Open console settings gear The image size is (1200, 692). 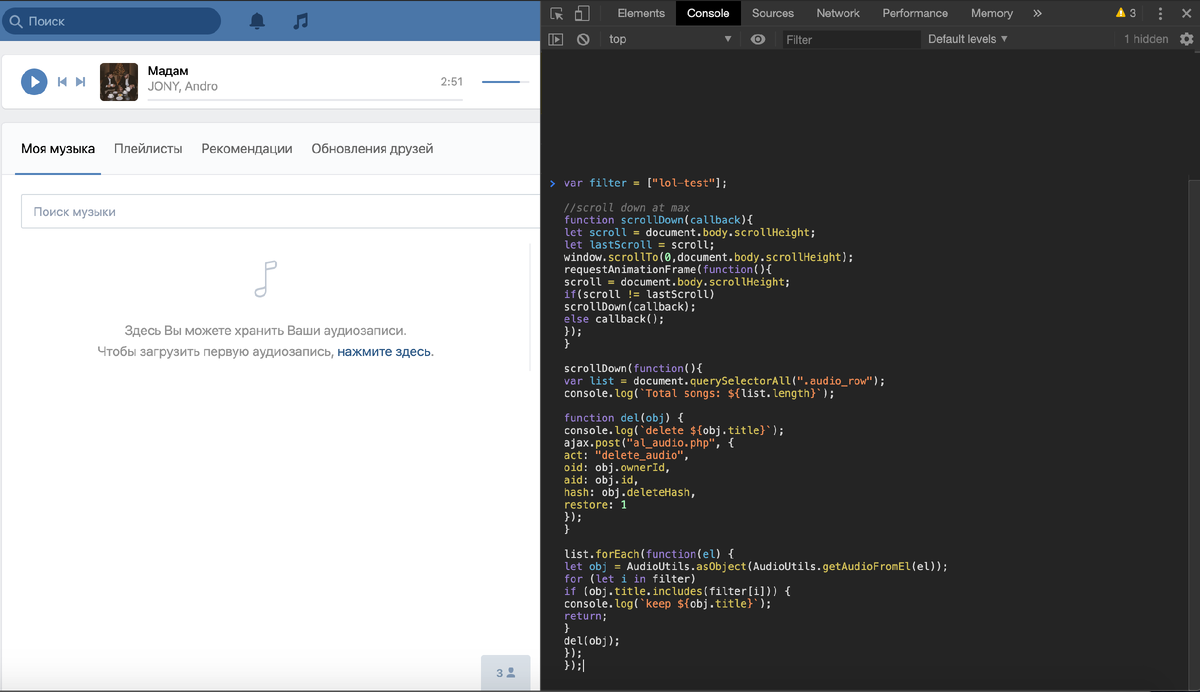(x=1187, y=39)
